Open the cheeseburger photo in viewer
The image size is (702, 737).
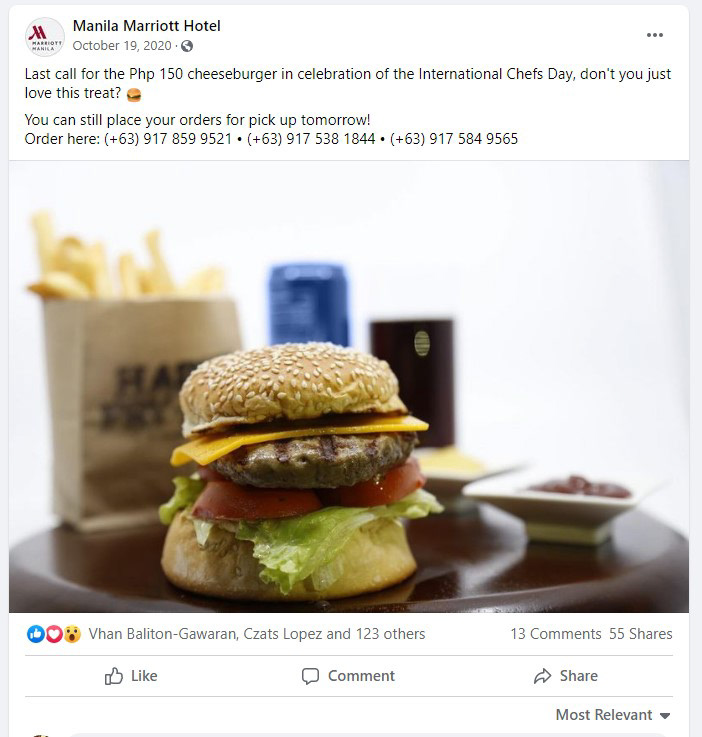click(x=349, y=386)
